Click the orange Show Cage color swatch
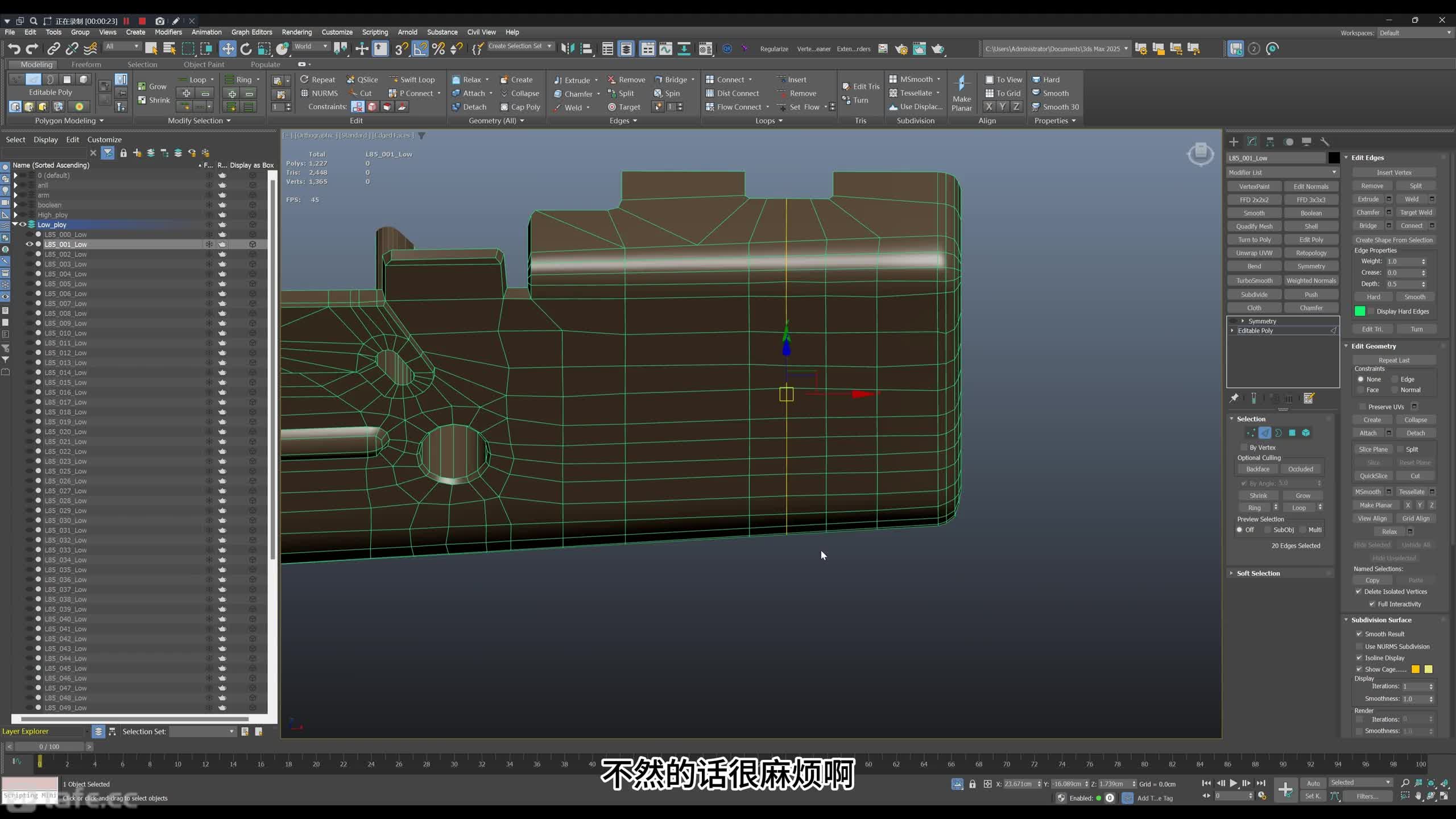Viewport: 1456px width, 819px height. 1416,669
